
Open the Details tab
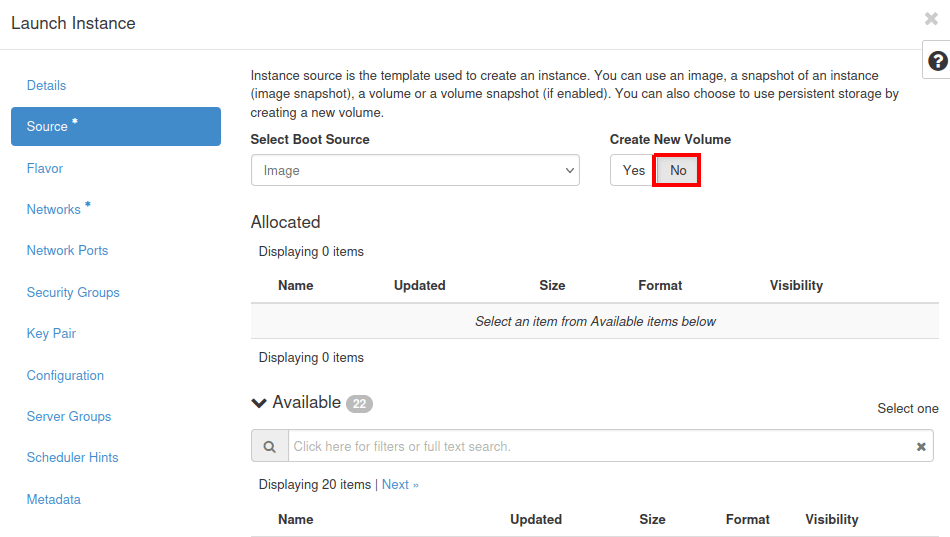coord(46,86)
